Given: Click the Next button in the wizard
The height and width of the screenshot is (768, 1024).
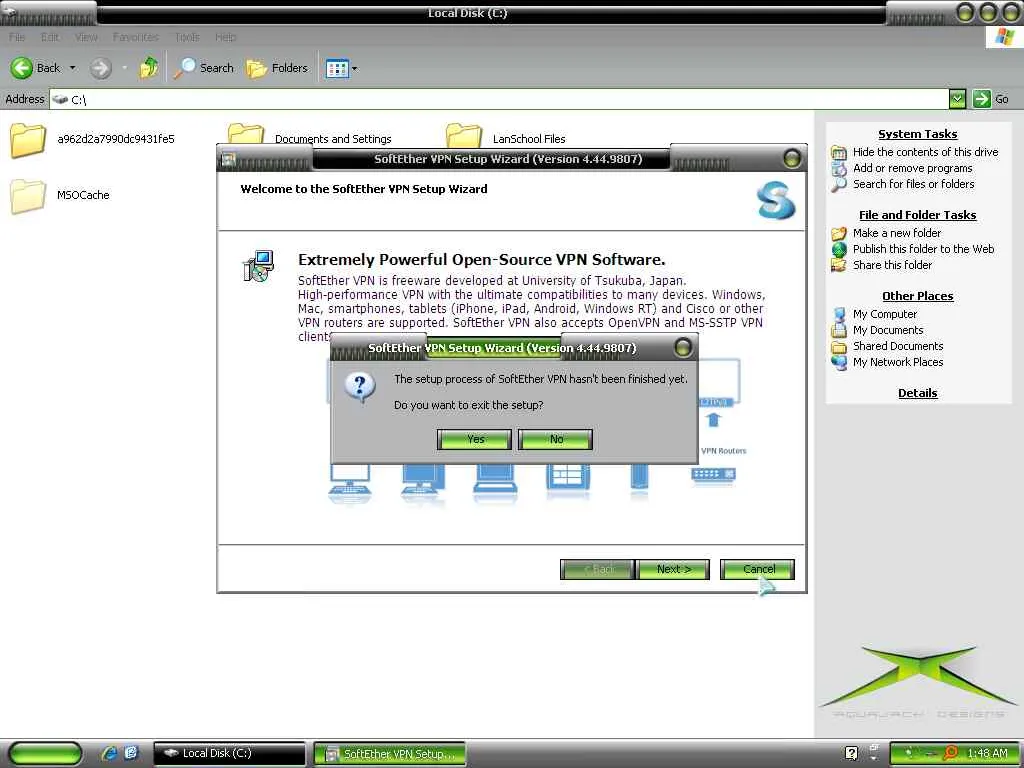Looking at the screenshot, I should point(673,569).
